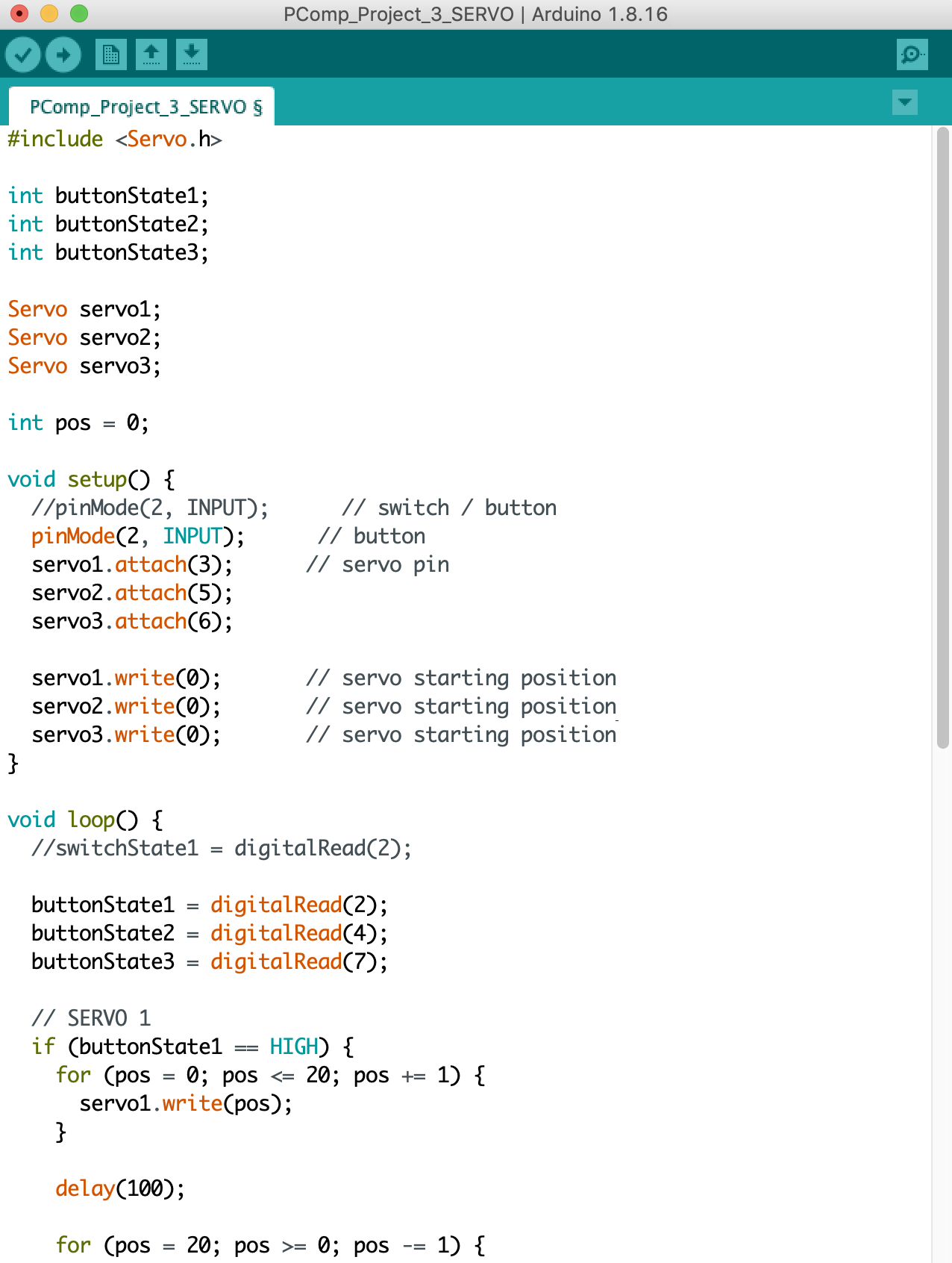Click the servo1.attach(3) statement
Screen dimensions: 952x1263
132,565
